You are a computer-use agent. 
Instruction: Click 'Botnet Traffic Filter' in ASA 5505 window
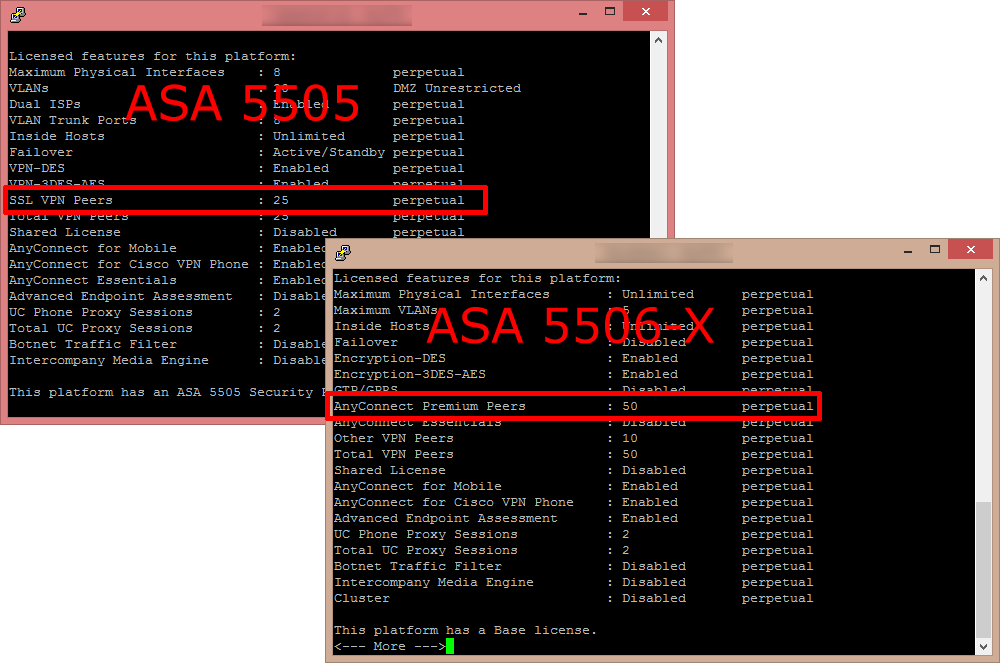[x=92, y=344]
